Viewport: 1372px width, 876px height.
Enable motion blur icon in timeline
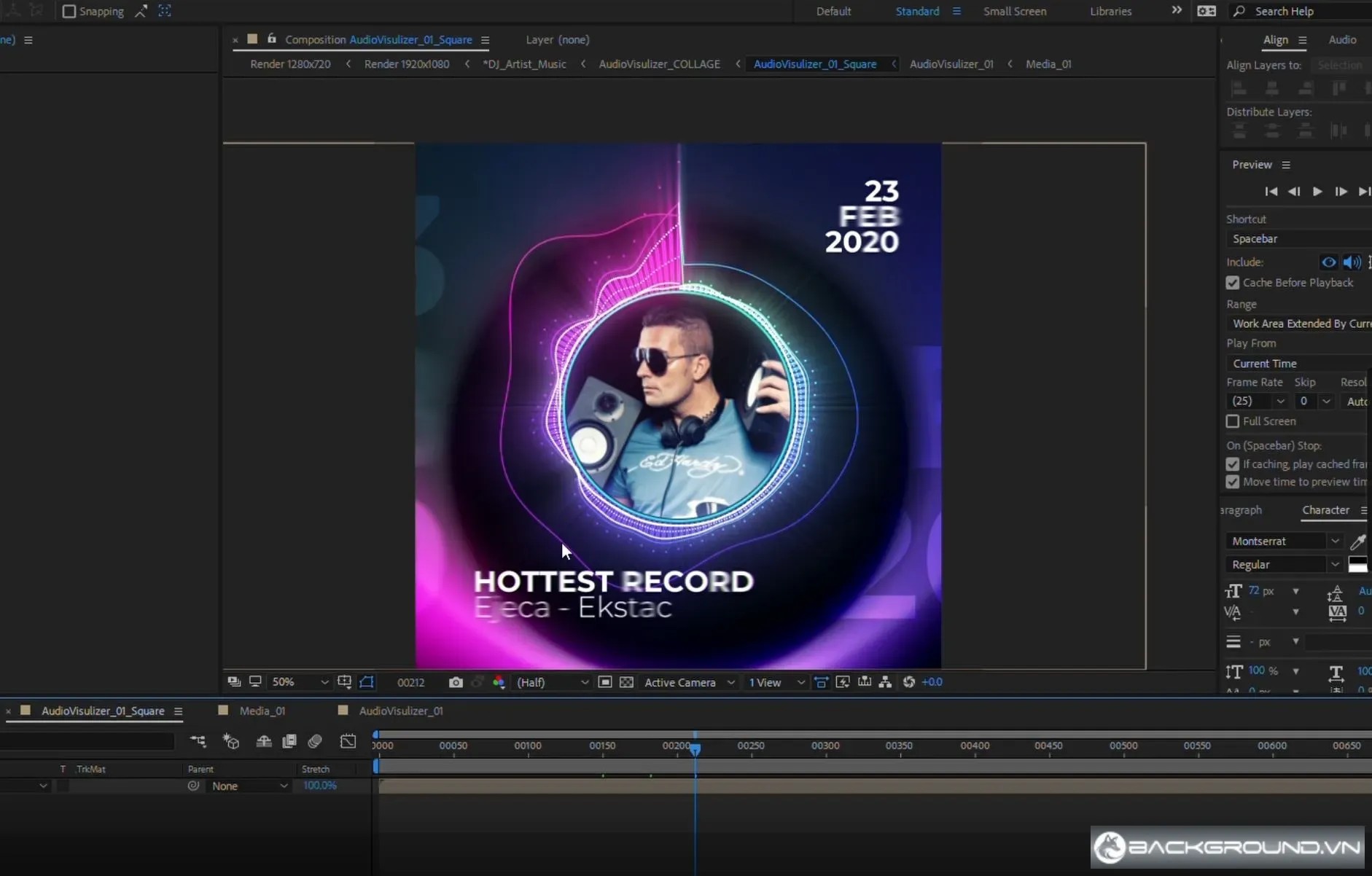[x=315, y=741]
